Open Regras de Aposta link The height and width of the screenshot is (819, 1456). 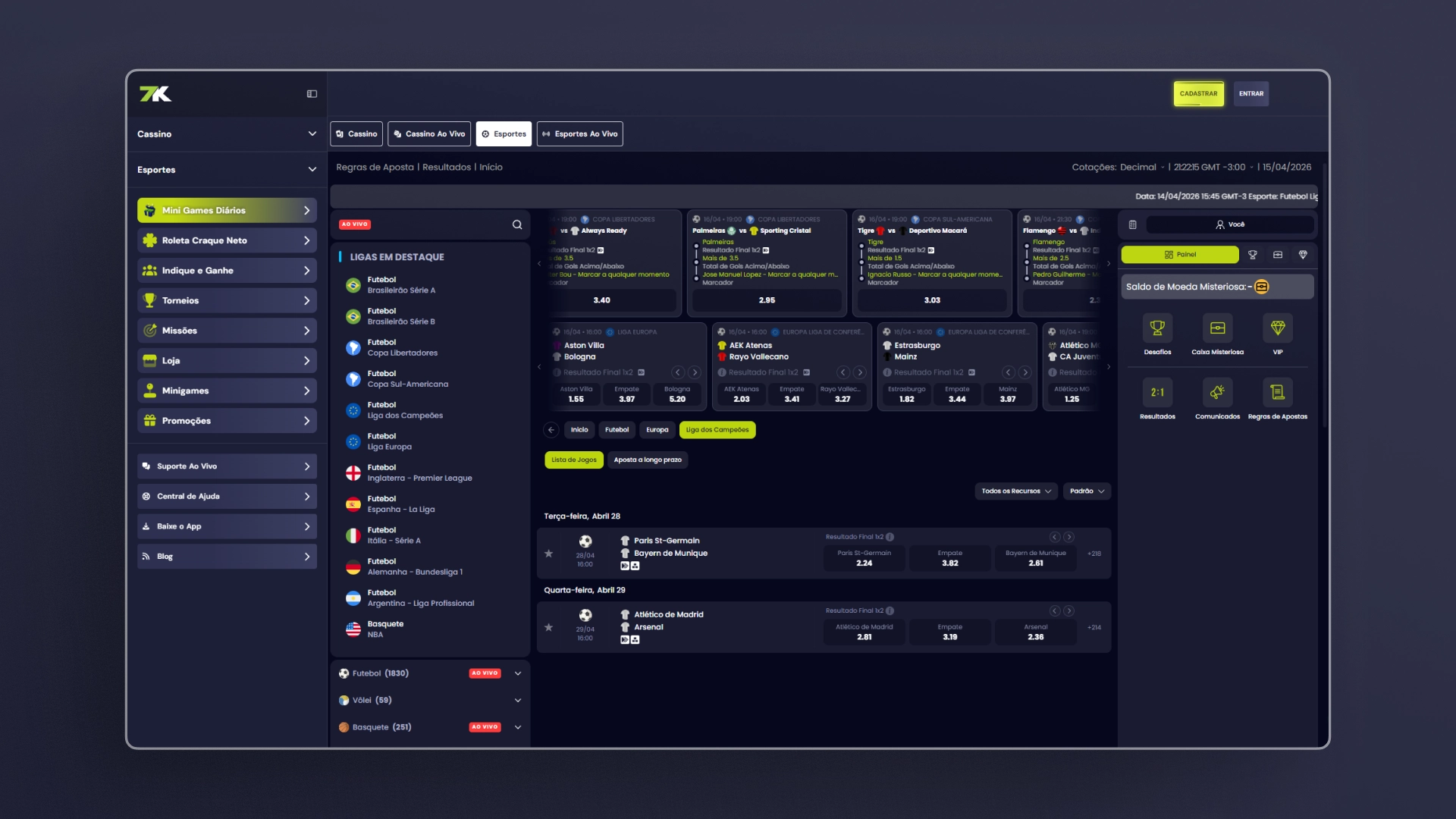click(375, 168)
